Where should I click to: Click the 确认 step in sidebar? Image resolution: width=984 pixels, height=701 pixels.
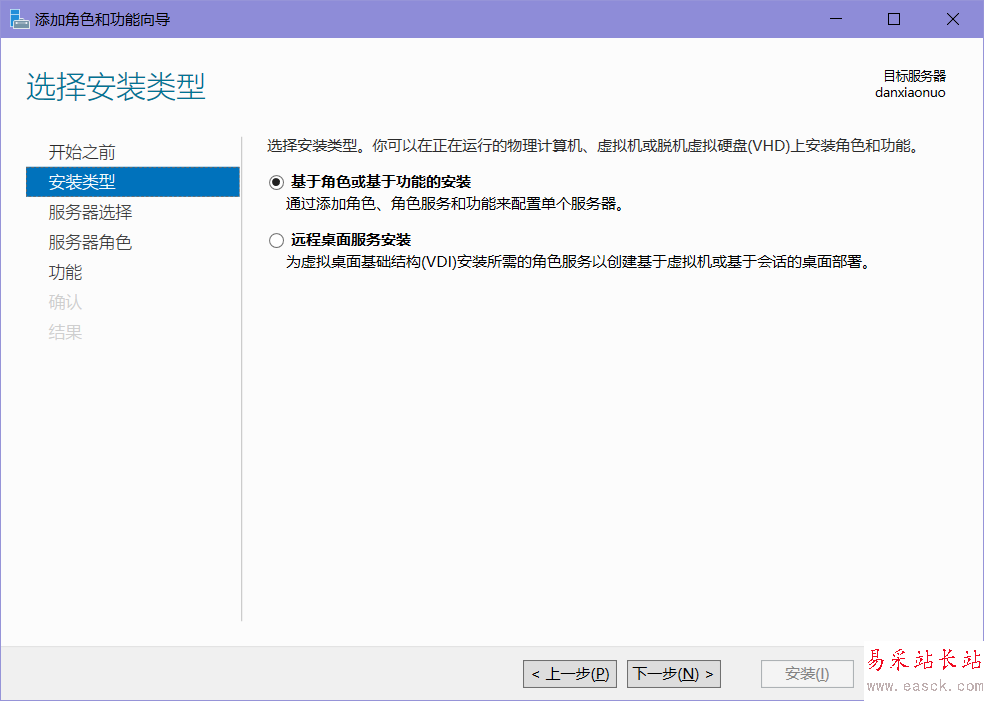[65, 302]
